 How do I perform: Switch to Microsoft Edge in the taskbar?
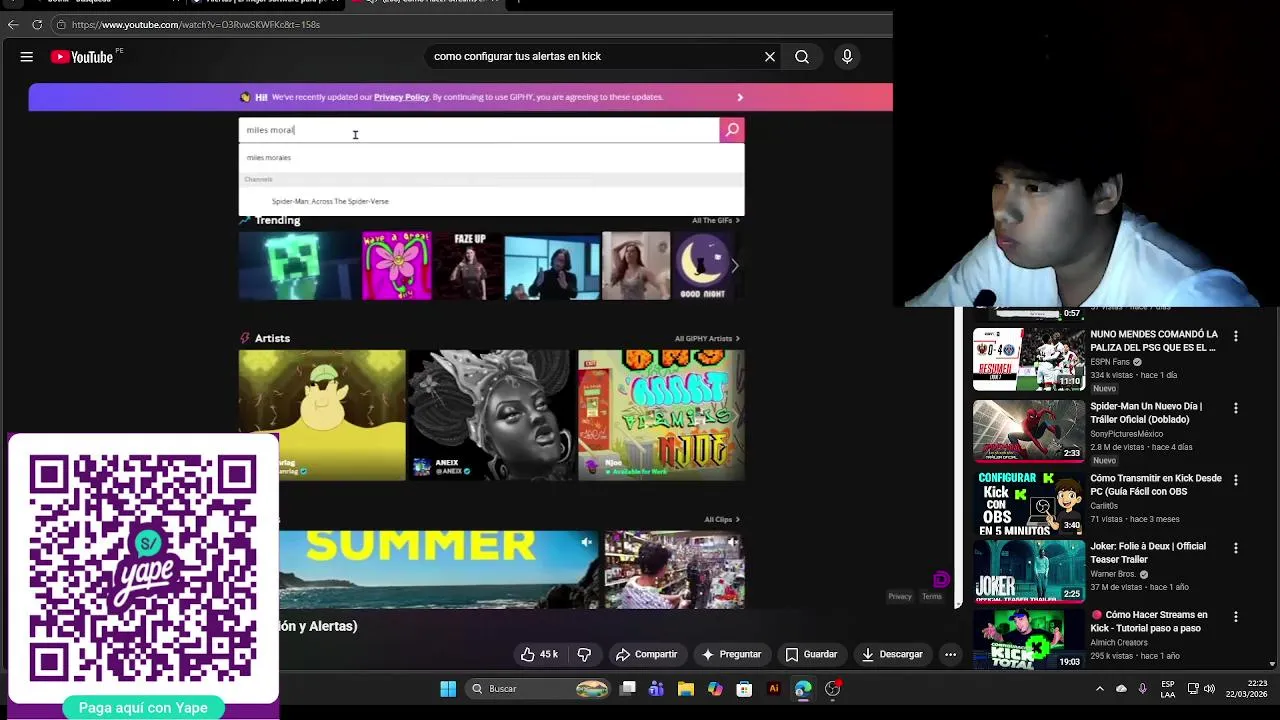coord(803,689)
